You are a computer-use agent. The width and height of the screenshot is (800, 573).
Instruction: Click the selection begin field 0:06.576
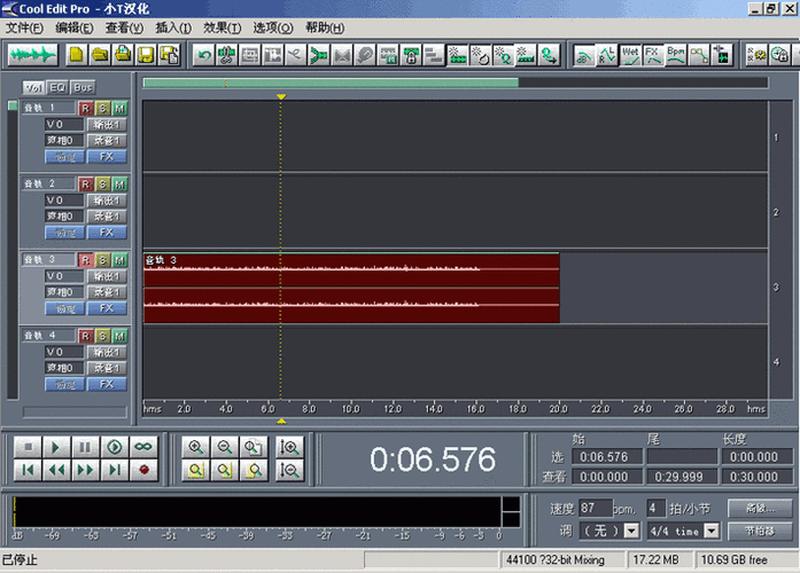[607, 457]
